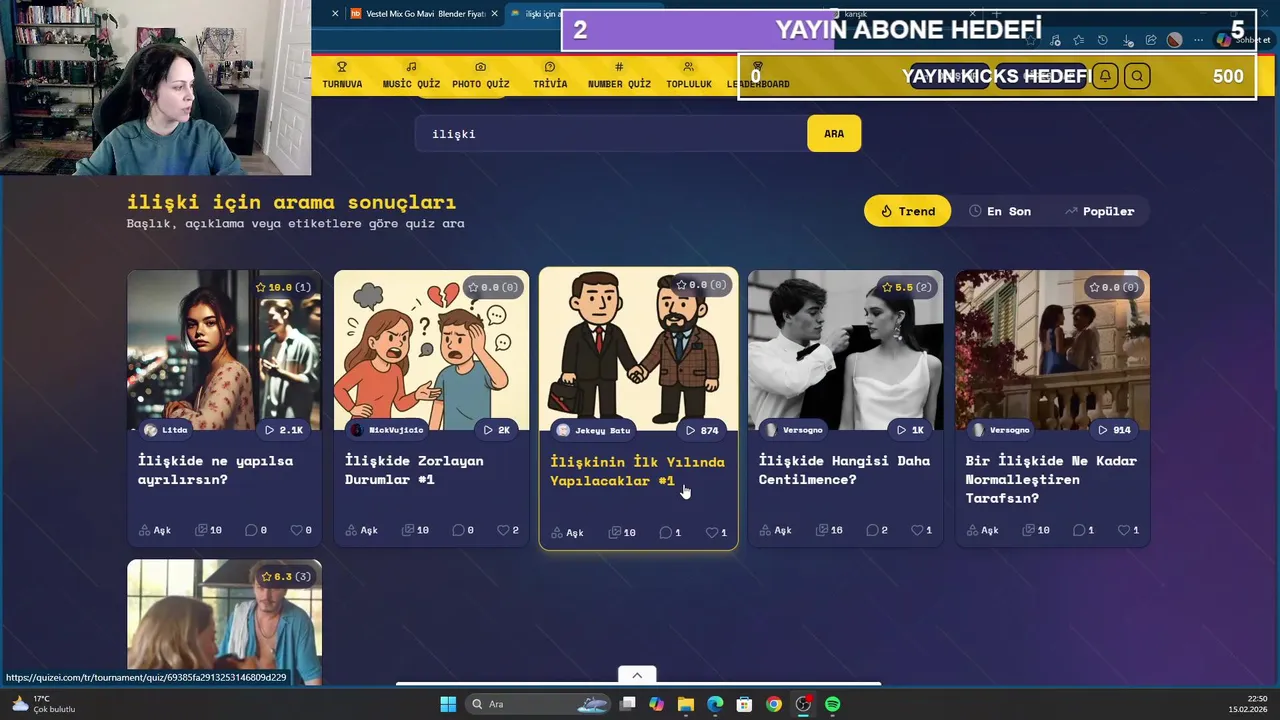Click the 2.1K play count badge
The height and width of the screenshot is (720, 1280).
pos(284,430)
